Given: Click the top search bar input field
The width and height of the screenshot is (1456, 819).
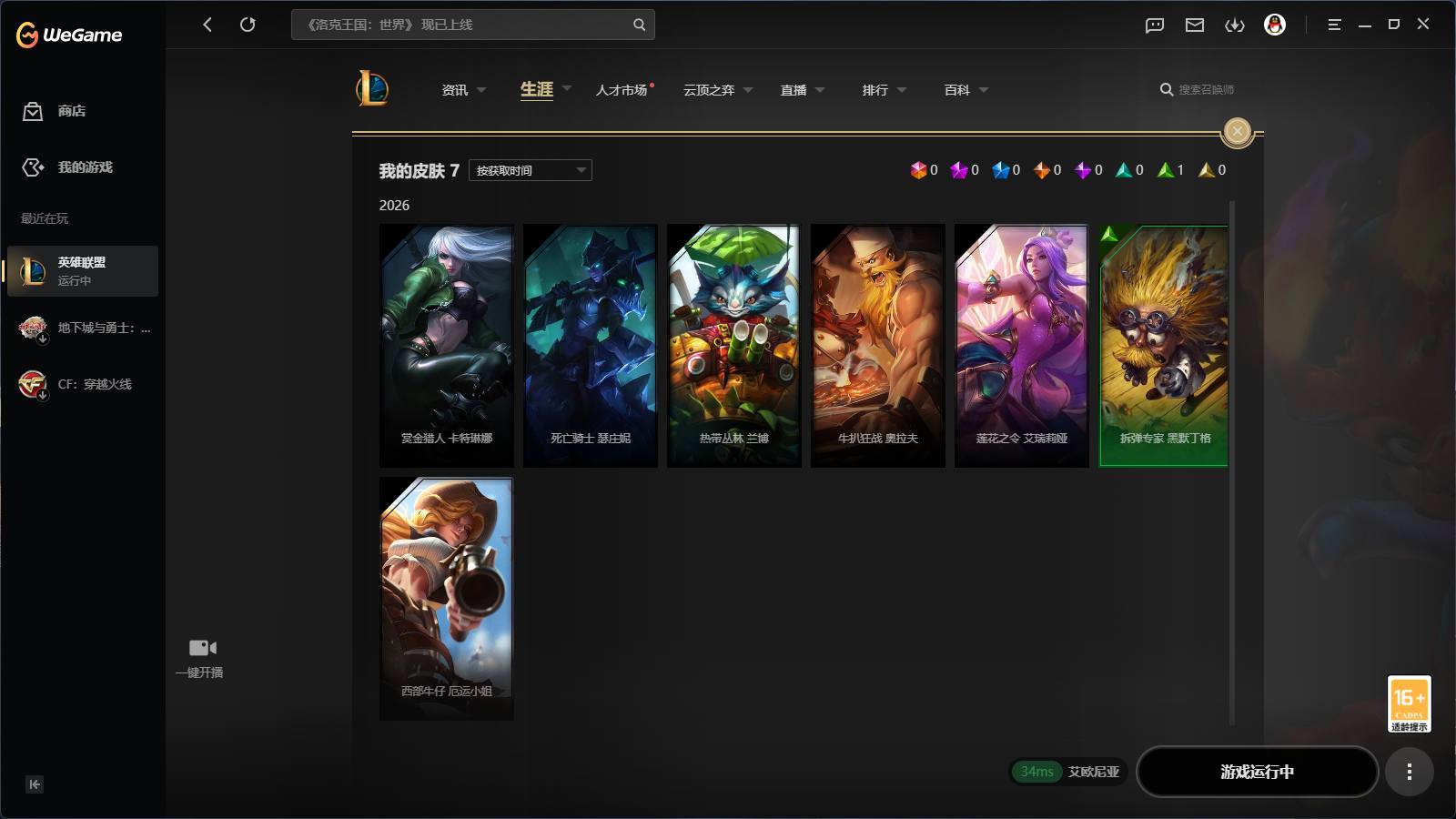Looking at the screenshot, I should click(473, 25).
